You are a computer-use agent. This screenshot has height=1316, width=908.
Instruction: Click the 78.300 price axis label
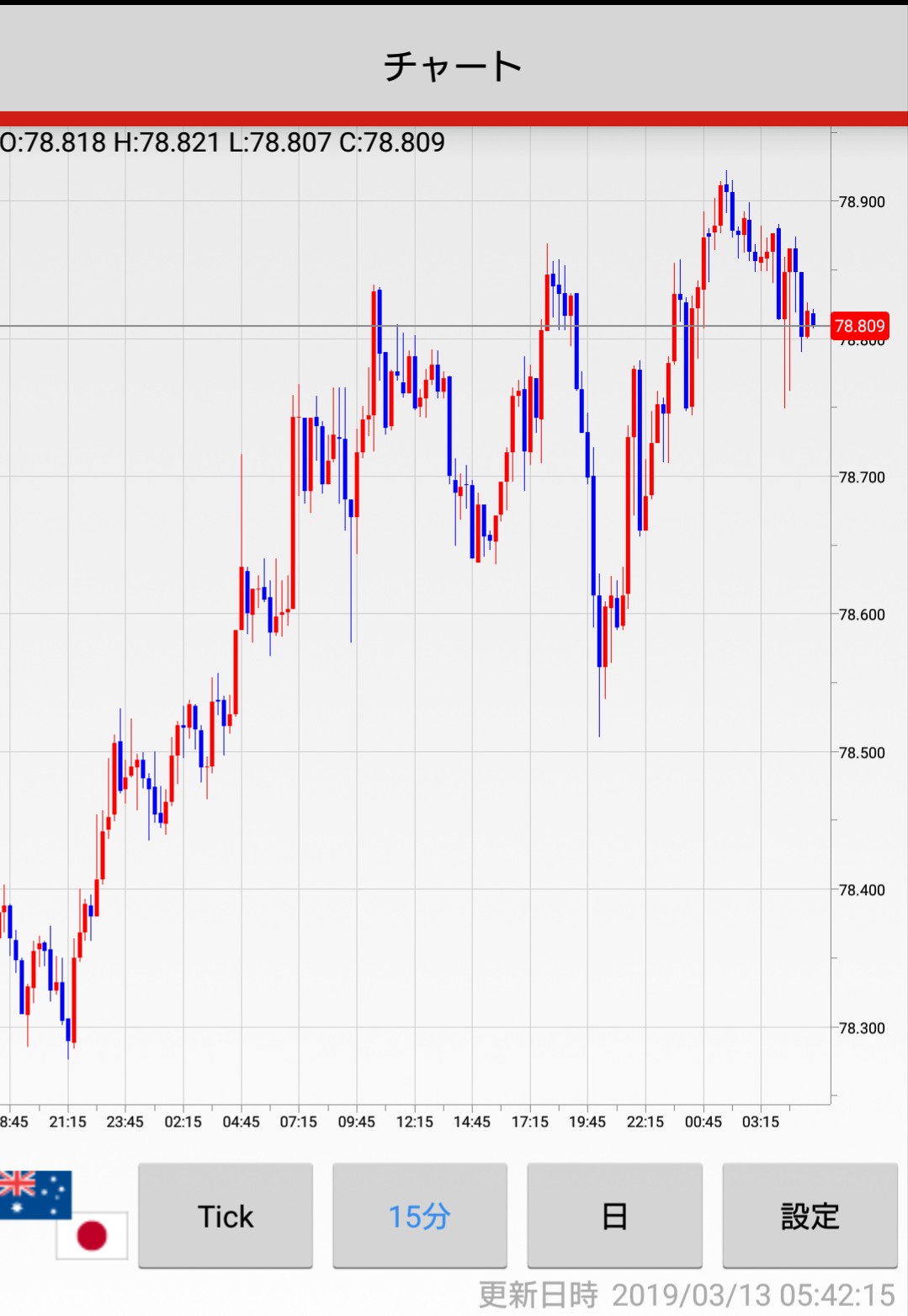tap(862, 1028)
